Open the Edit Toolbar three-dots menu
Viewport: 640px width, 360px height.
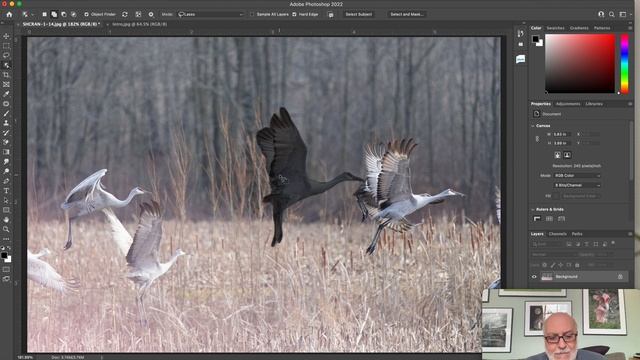[x=6, y=239]
